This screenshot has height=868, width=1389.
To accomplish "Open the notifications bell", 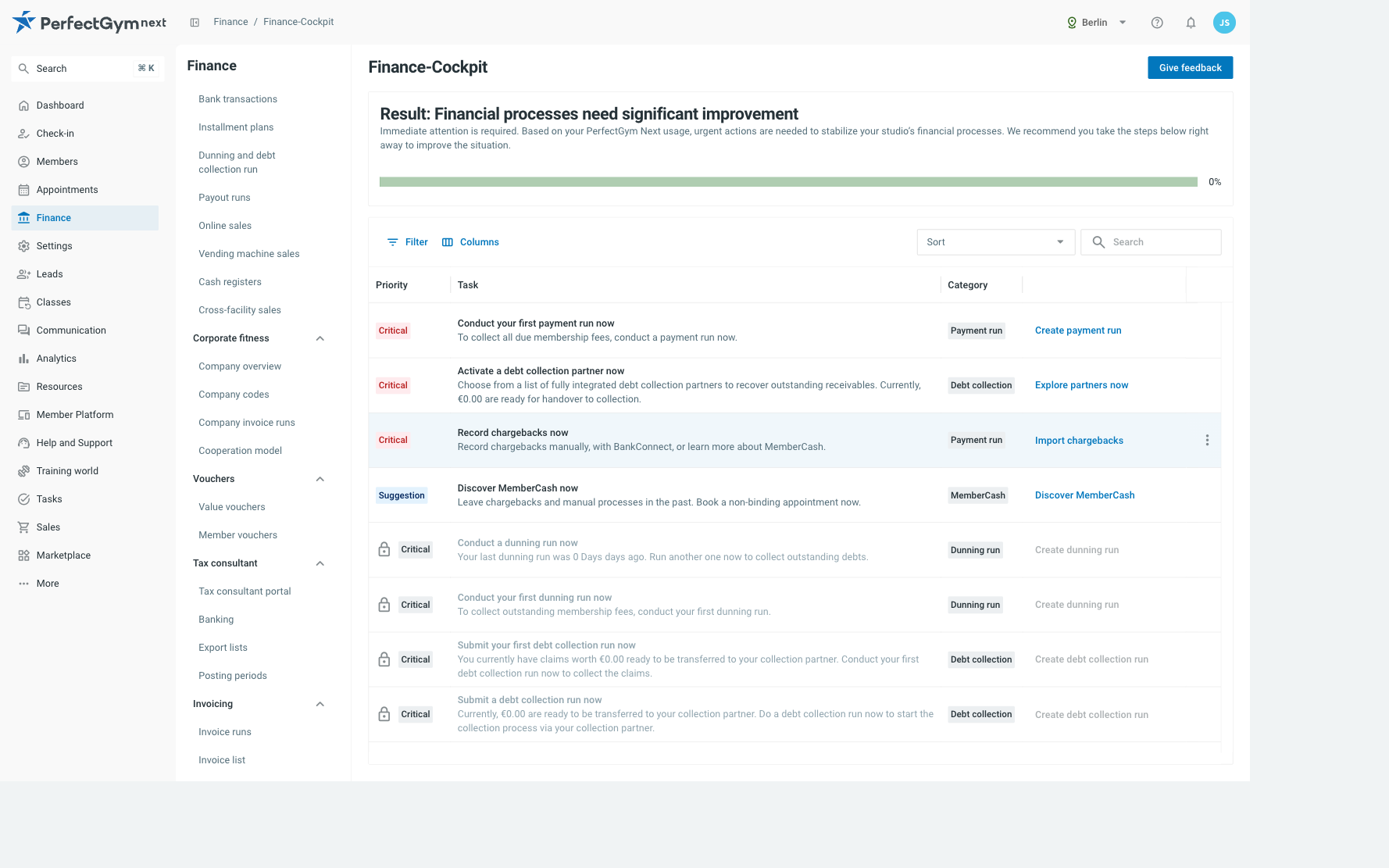I will 1191,23.
